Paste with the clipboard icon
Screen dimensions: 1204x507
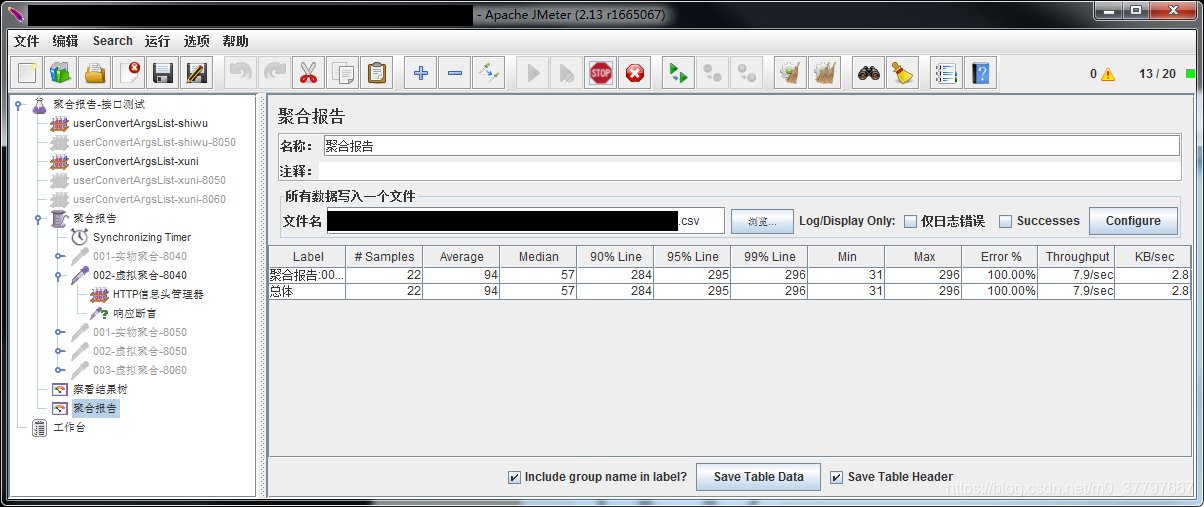pos(376,73)
